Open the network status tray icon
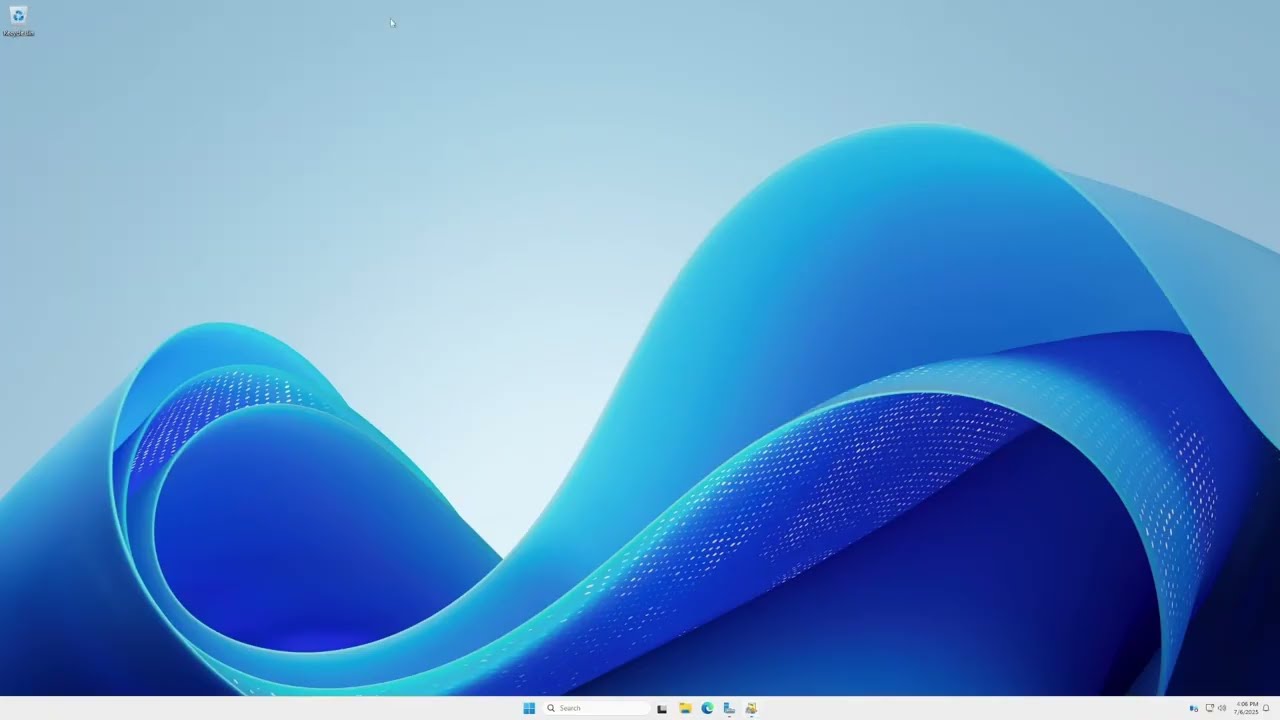Viewport: 1280px width, 720px height. pos(1209,708)
